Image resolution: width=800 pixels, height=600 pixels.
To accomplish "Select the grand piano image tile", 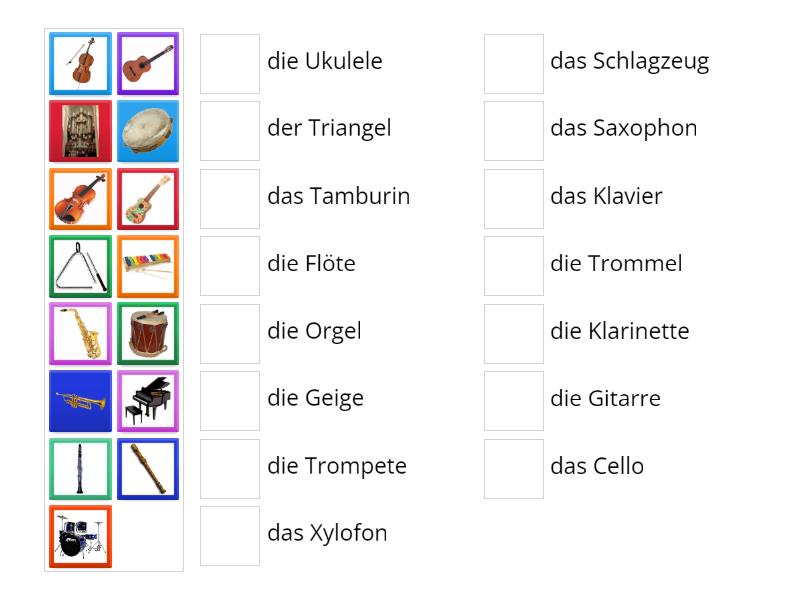I will coord(147,400).
